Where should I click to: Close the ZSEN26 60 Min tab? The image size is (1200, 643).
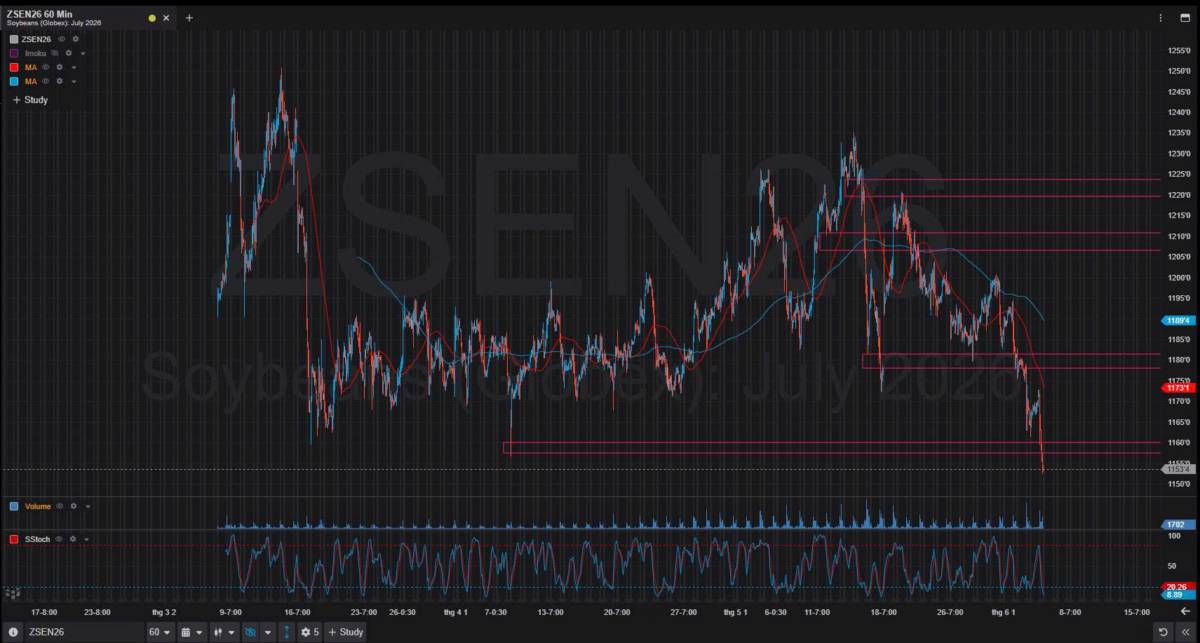[166, 18]
